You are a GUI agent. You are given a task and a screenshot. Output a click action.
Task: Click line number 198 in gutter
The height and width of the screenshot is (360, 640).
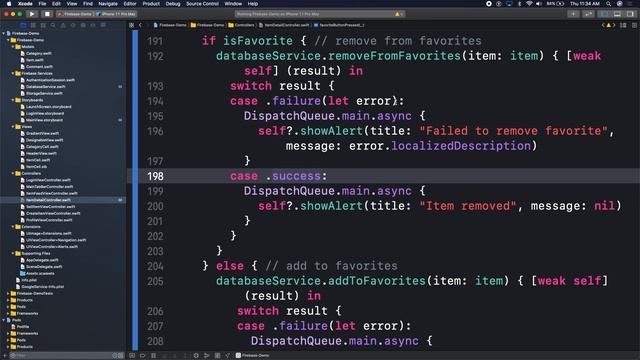point(155,176)
